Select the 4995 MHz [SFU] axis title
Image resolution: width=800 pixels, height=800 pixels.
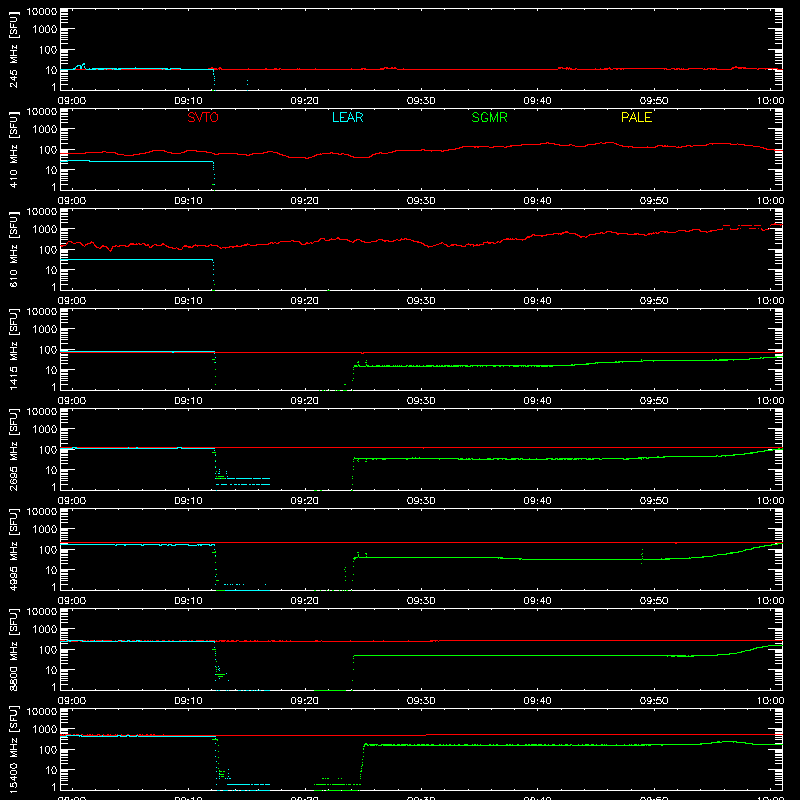[x=14, y=549]
